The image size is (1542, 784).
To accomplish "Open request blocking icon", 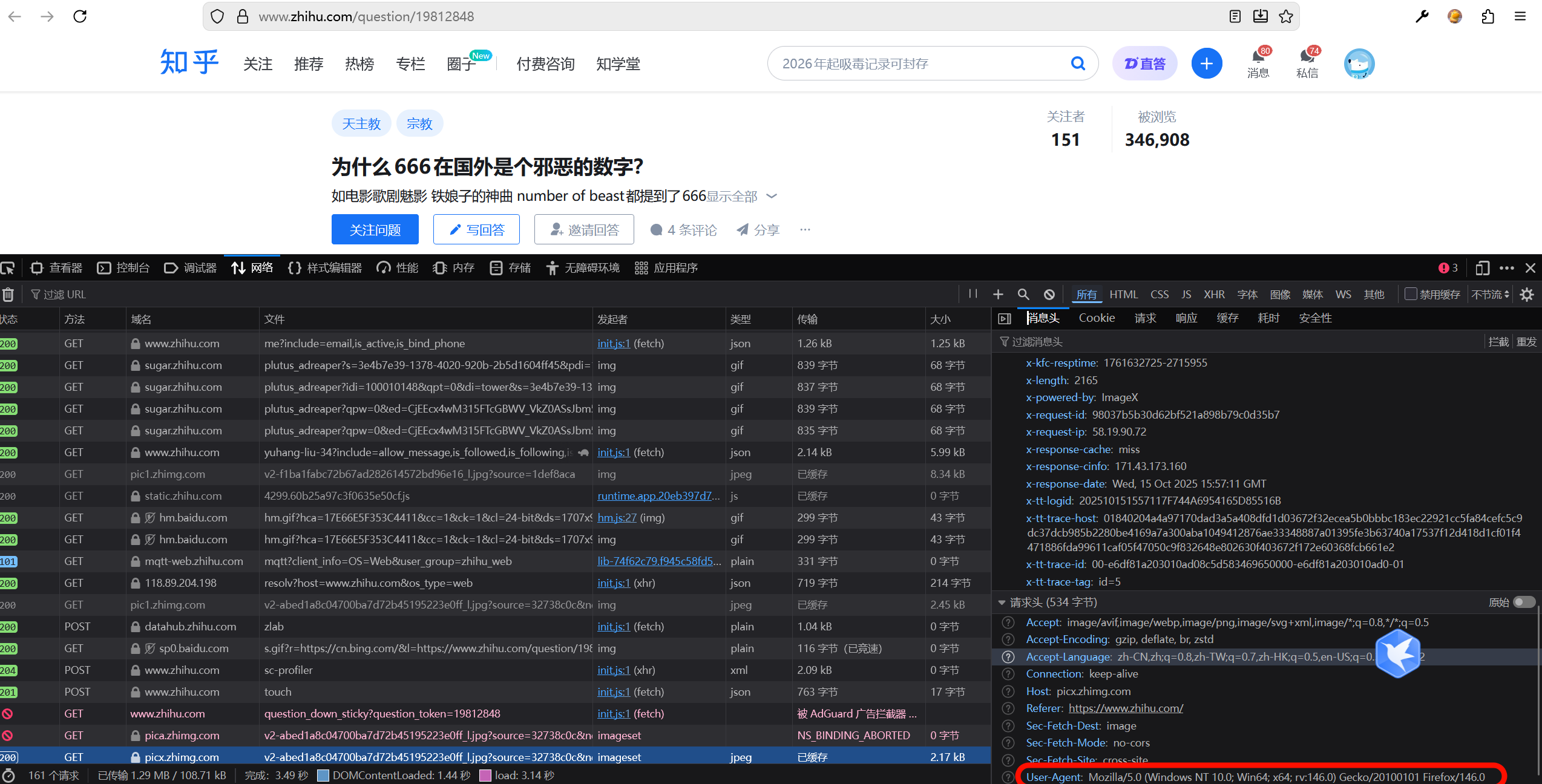I will [1049, 294].
